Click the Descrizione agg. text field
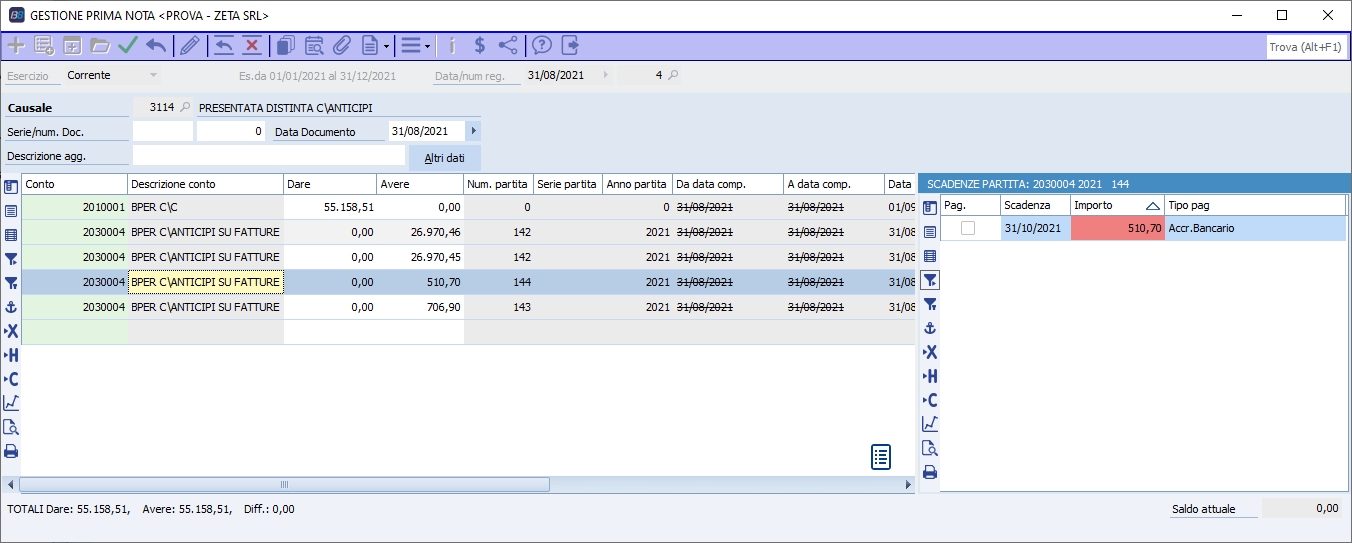The width and height of the screenshot is (1352, 543). point(268,156)
